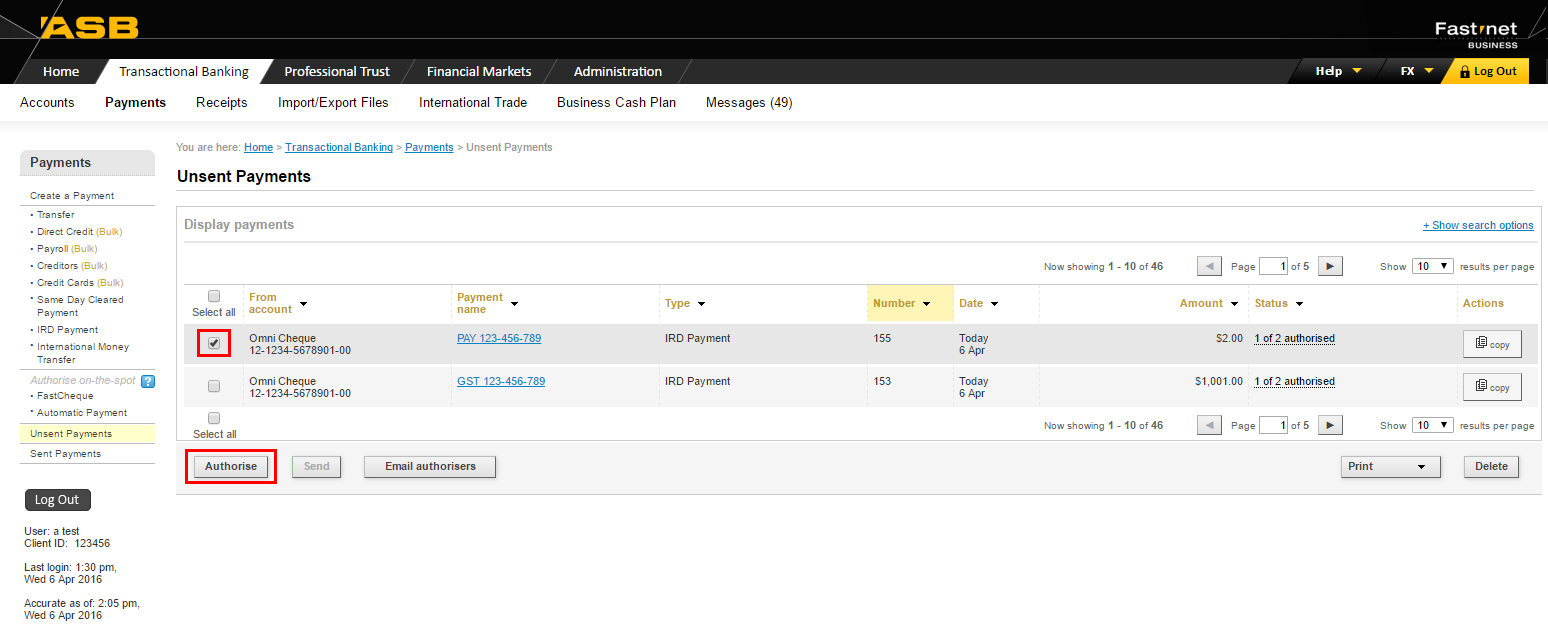Viewport: 1548px width, 638px height.
Task: Tick the top Select all checkbox
Action: tap(214, 296)
